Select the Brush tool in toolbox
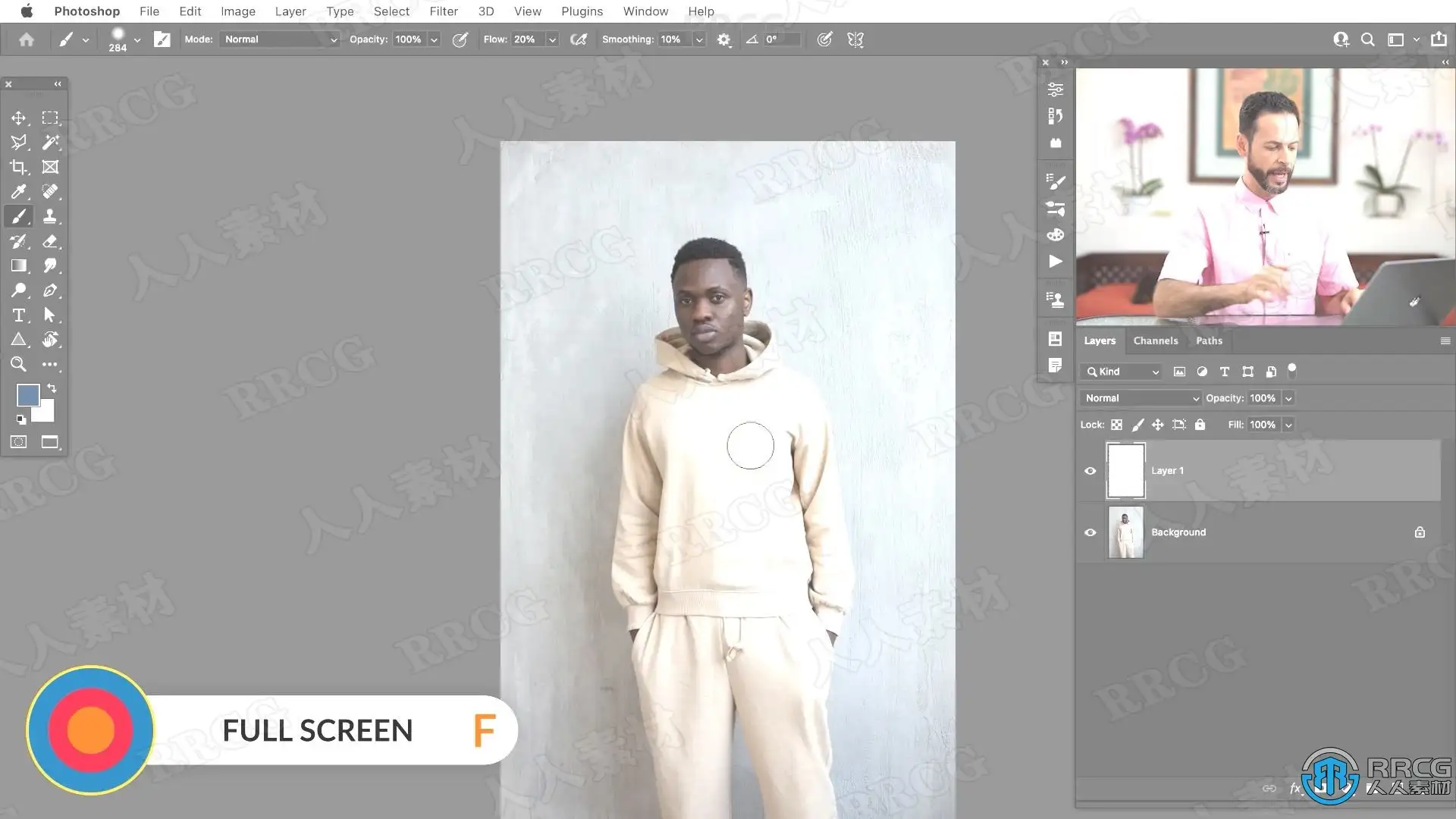1456x819 pixels. click(x=18, y=216)
